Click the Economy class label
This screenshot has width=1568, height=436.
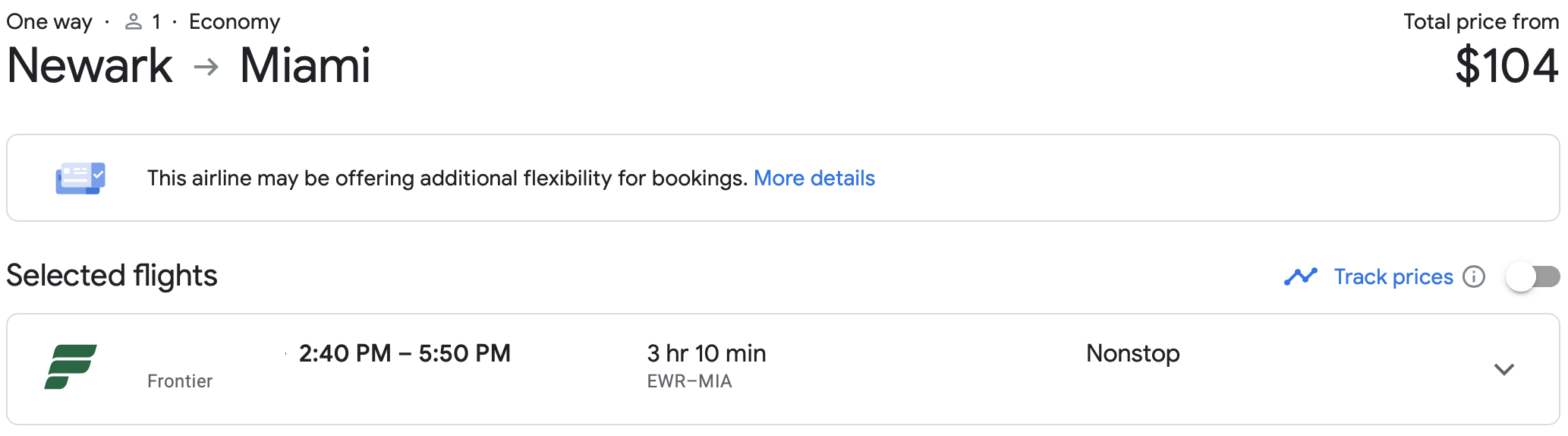click(x=235, y=22)
